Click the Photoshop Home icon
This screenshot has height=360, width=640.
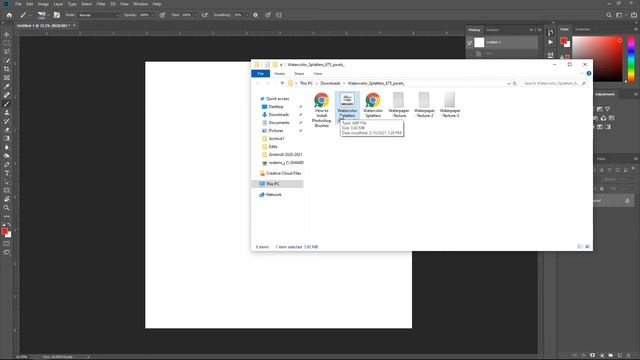click(x=9, y=15)
